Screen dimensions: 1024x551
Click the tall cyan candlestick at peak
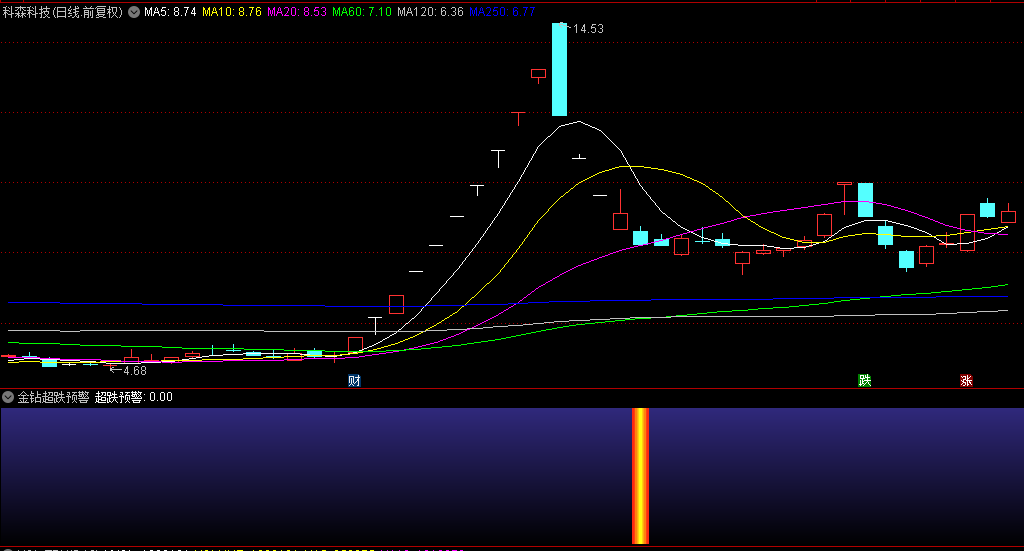pos(559,69)
